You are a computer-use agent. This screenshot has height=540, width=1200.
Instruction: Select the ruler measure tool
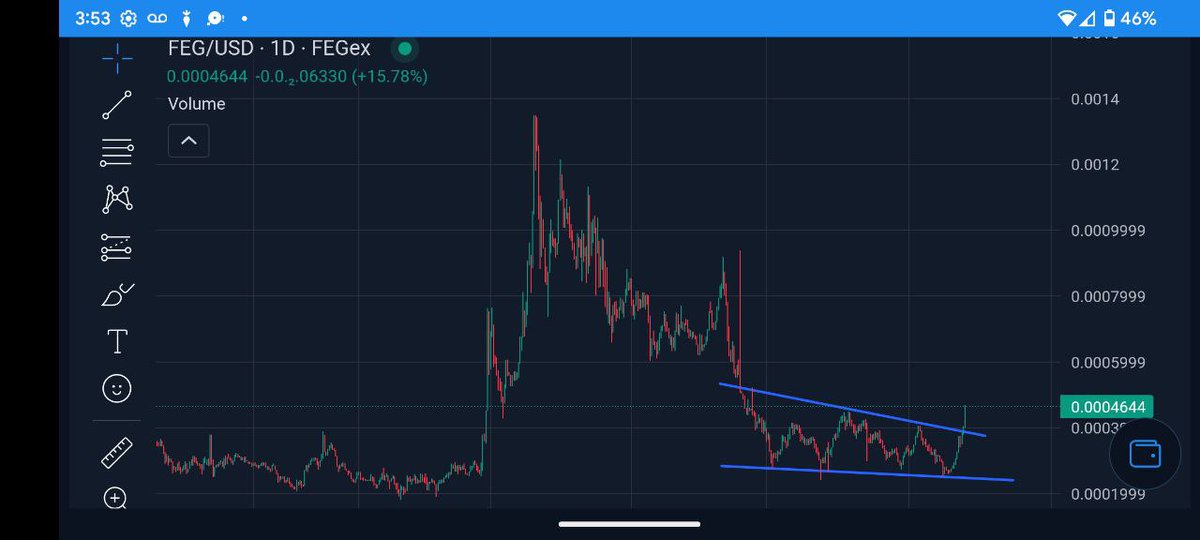pyautogui.click(x=117, y=452)
